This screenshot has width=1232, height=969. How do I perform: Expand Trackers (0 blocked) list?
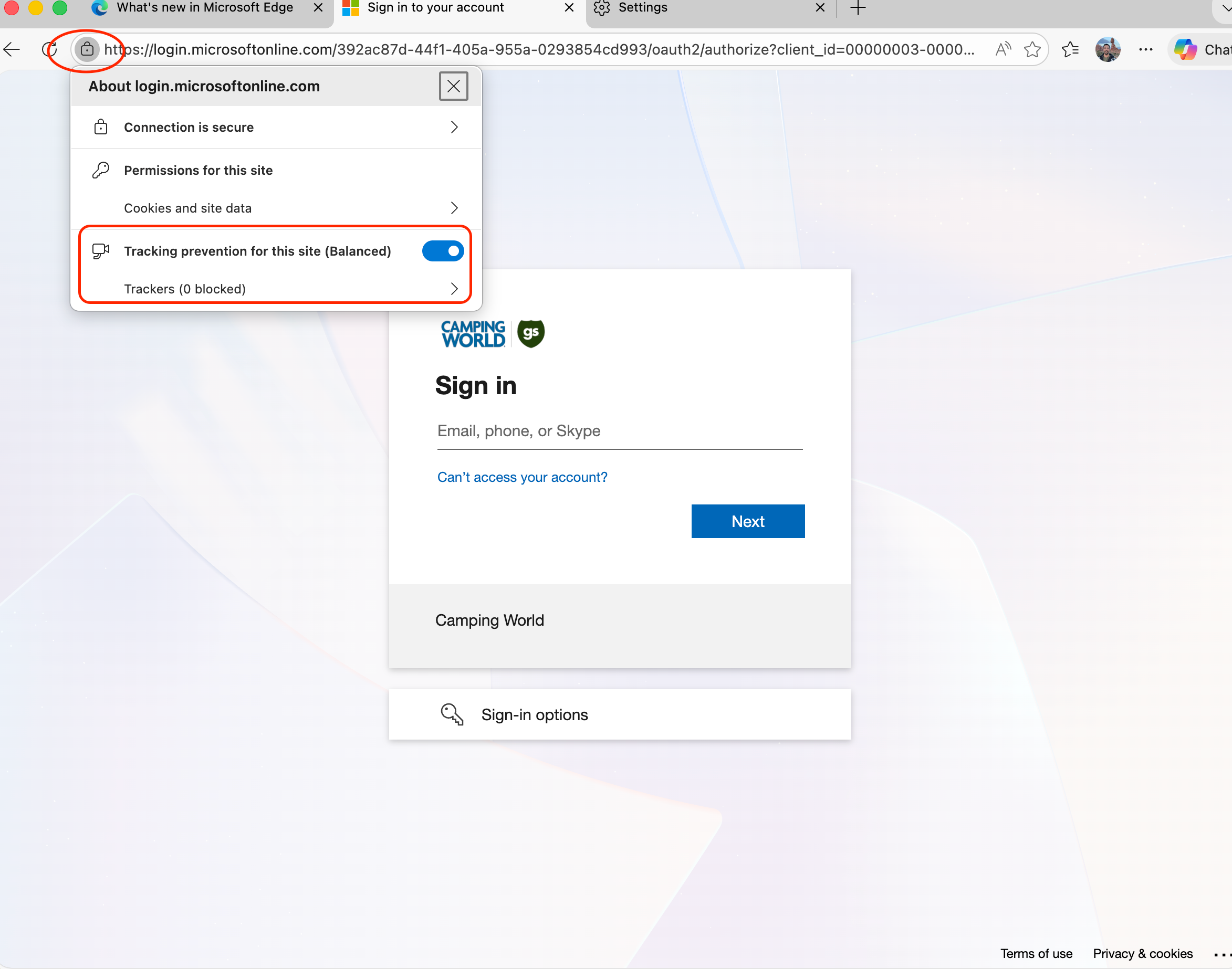click(x=276, y=289)
